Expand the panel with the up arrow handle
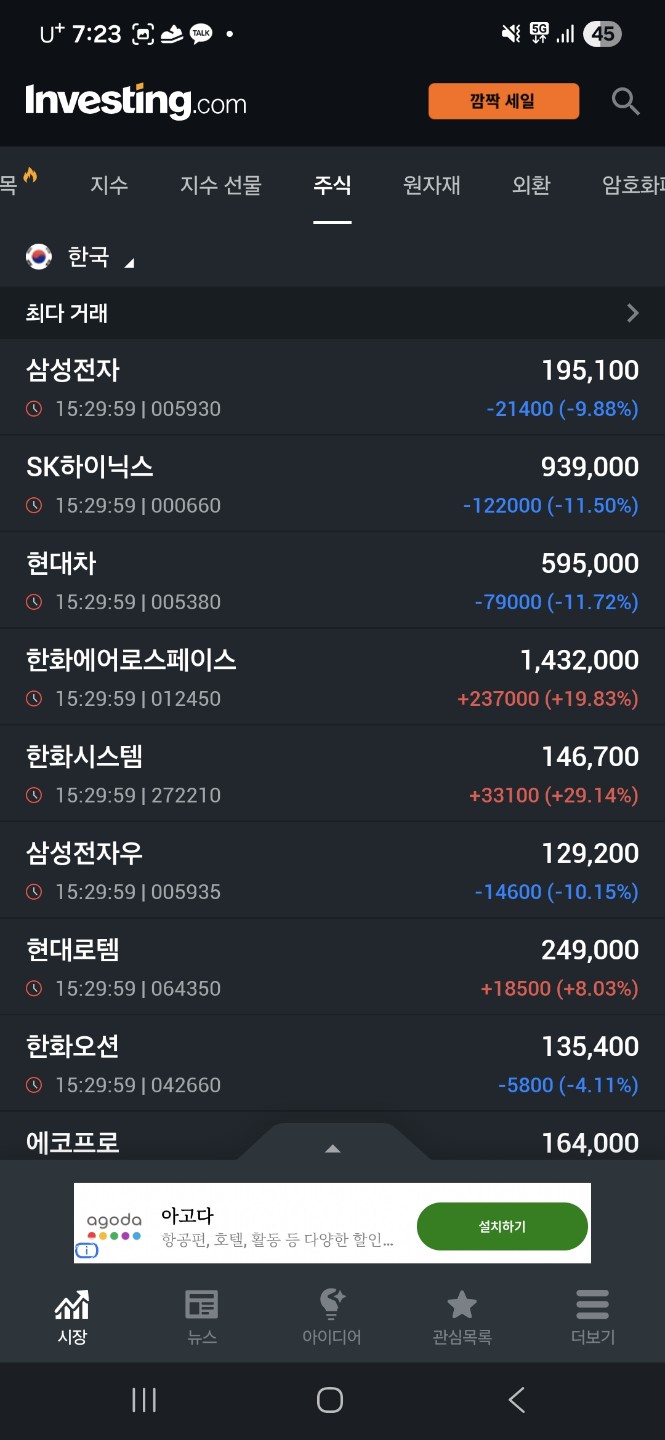This screenshot has height=1440, width=665. (333, 1148)
